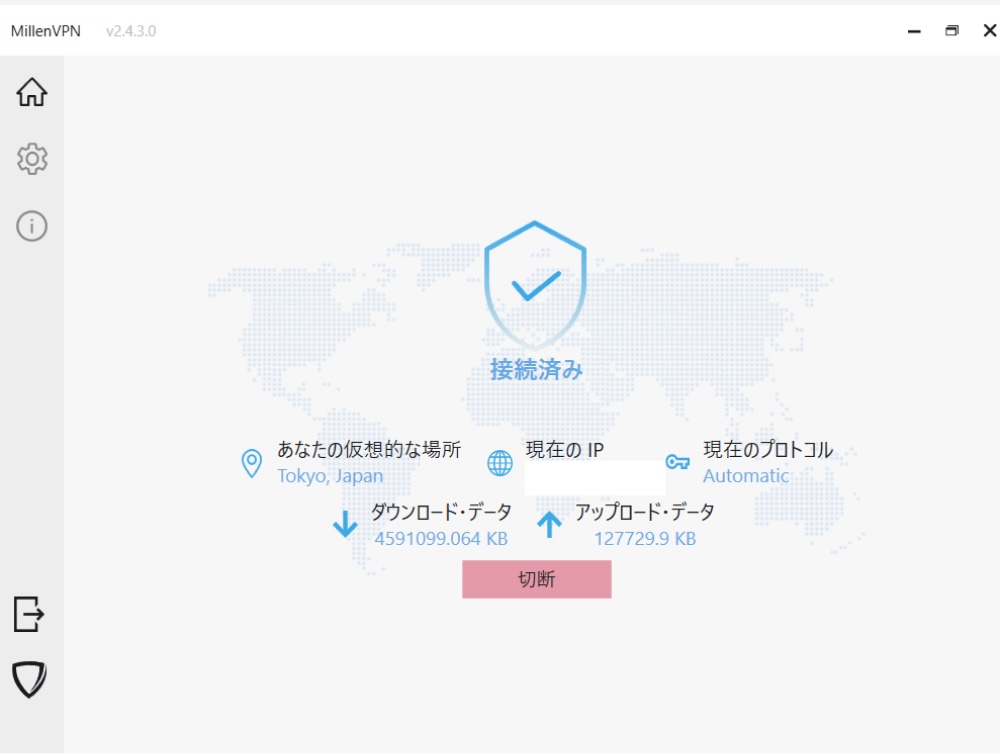
Task: Open the Home page in sidebar
Action: (x=32, y=92)
